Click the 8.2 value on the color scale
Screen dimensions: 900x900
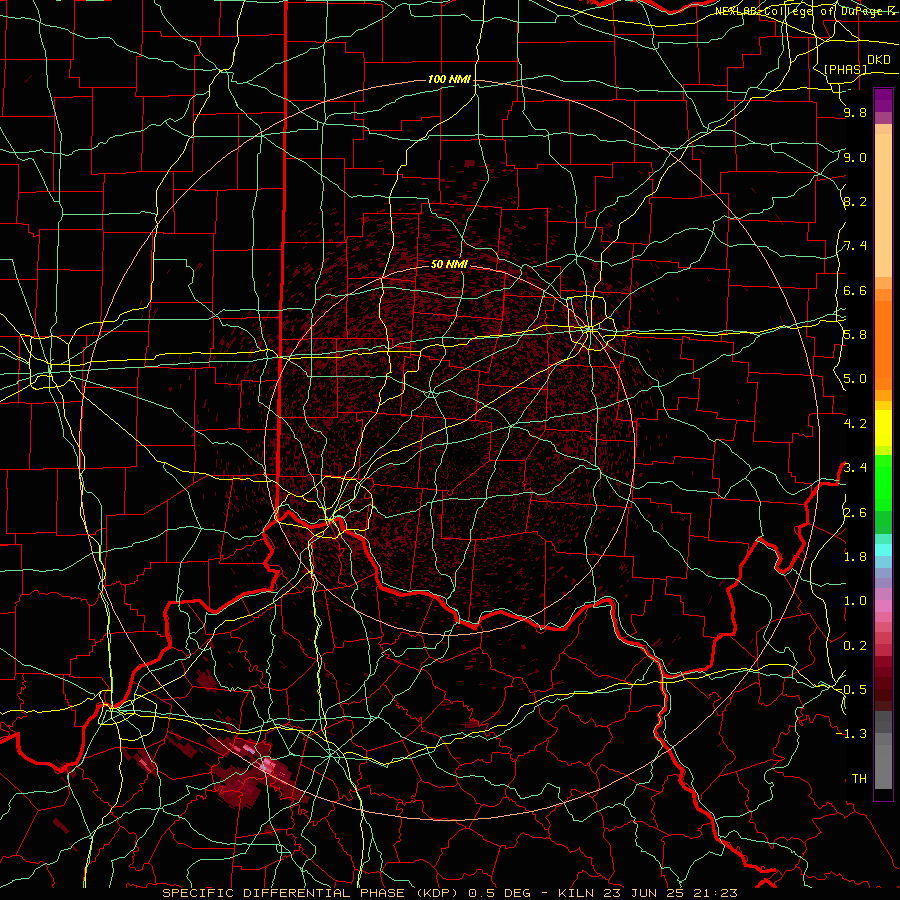[x=855, y=201]
